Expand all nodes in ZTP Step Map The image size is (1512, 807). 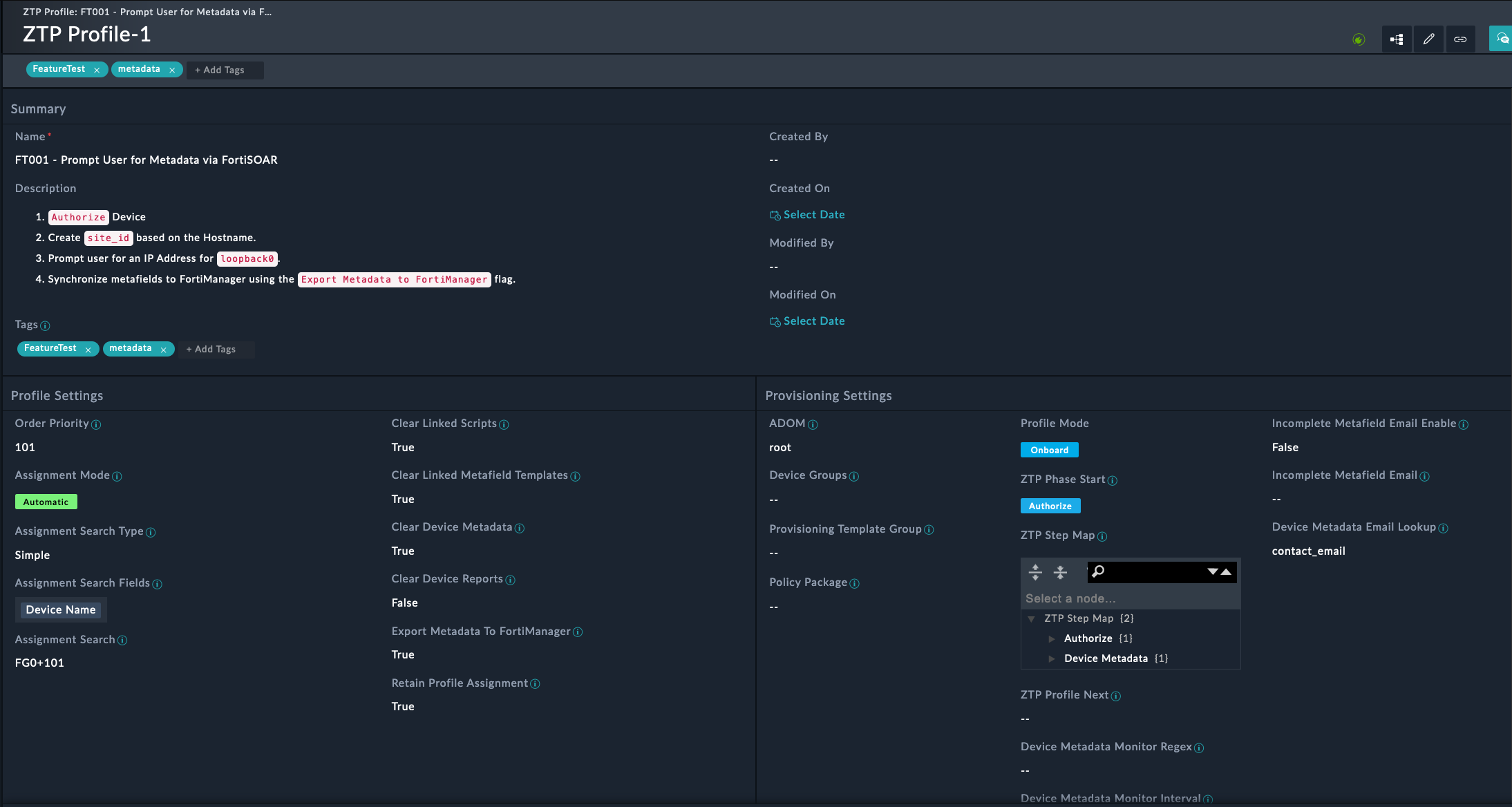click(x=1035, y=572)
